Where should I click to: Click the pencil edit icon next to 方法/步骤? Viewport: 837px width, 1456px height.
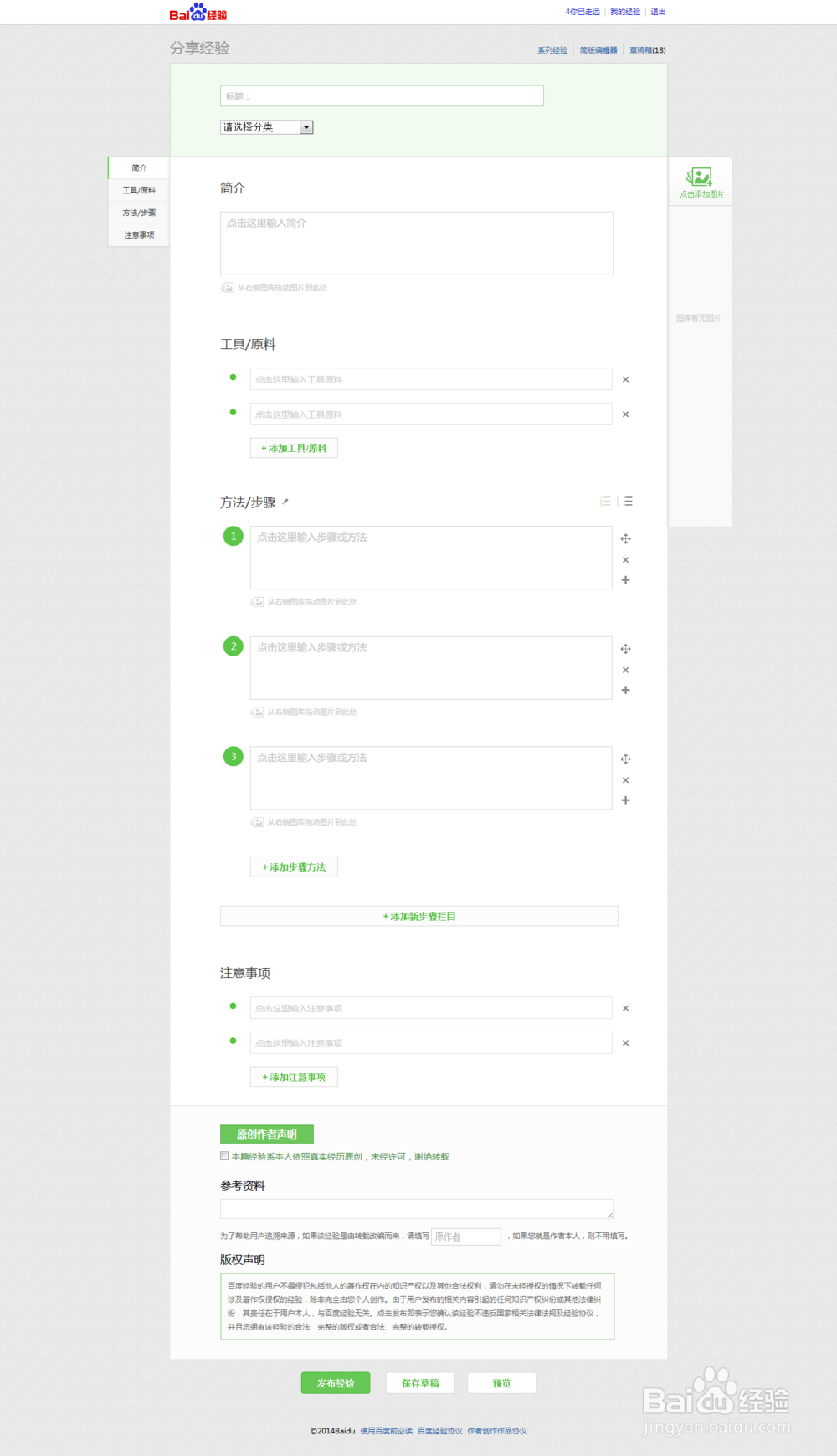tap(285, 502)
